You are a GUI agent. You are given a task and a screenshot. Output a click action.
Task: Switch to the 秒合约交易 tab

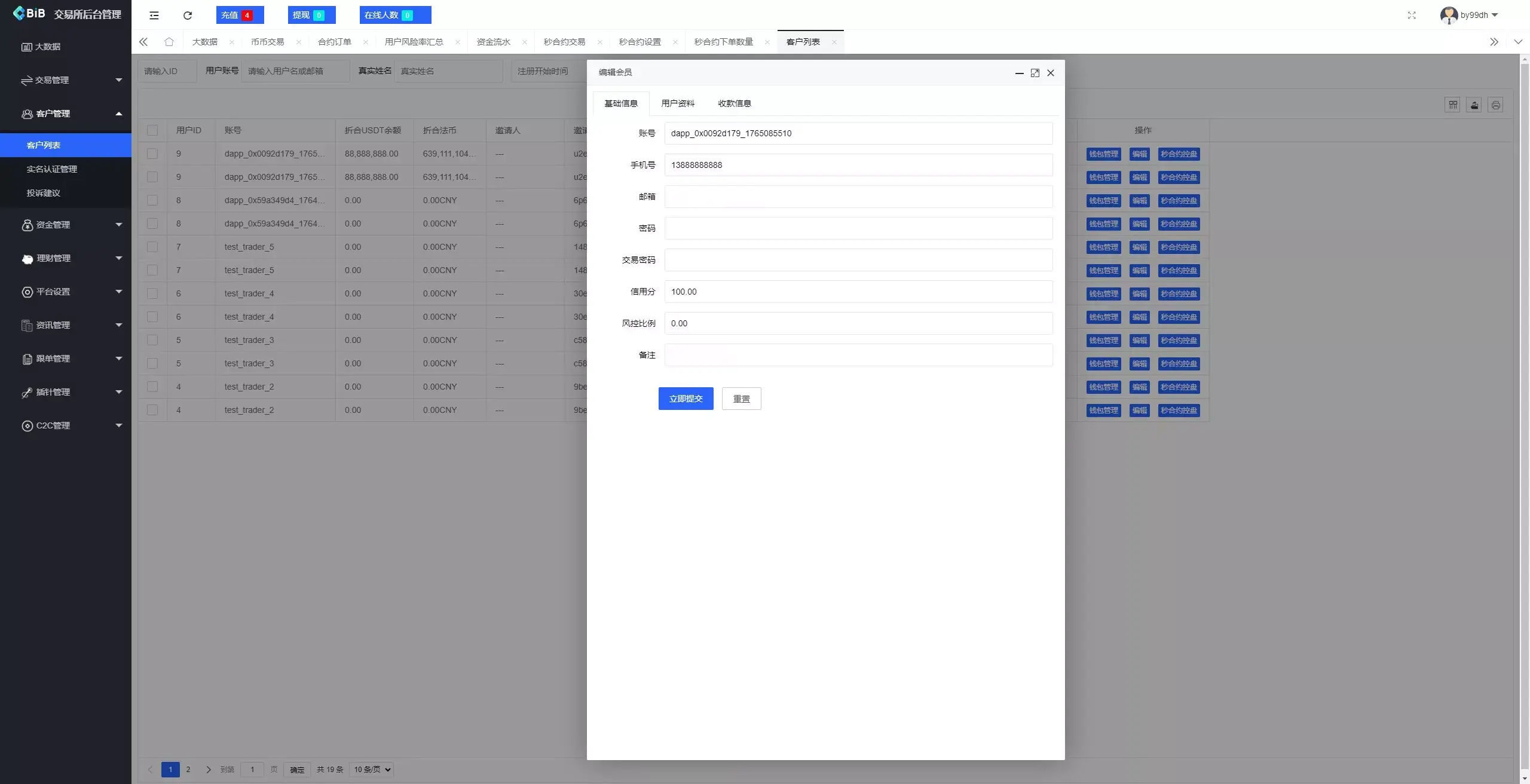(564, 42)
